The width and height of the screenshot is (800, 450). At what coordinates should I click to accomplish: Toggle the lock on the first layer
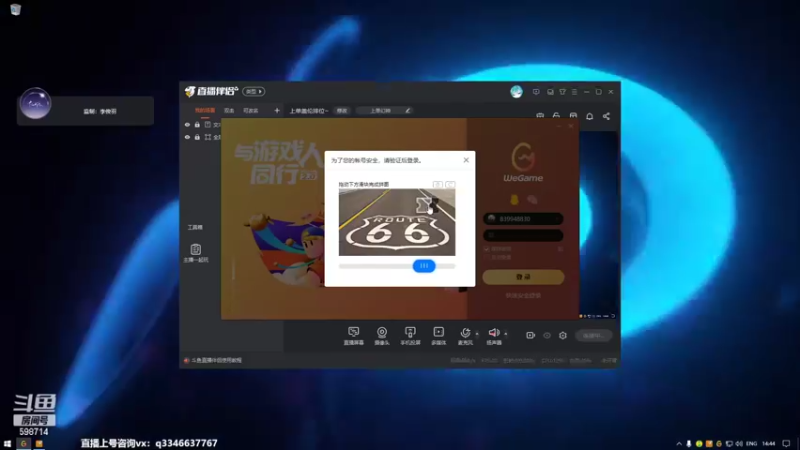197,125
